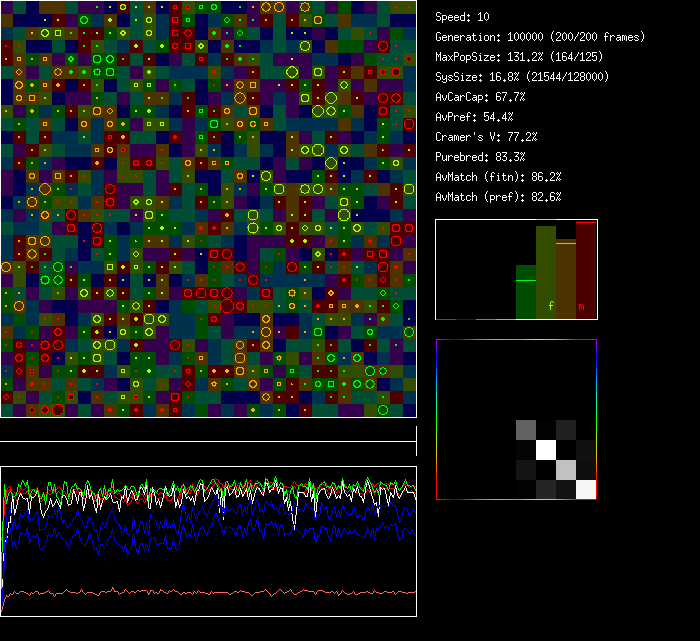The image size is (700, 641).
Task: Click the red 'm' marker in histogram
Action: click(x=581, y=306)
